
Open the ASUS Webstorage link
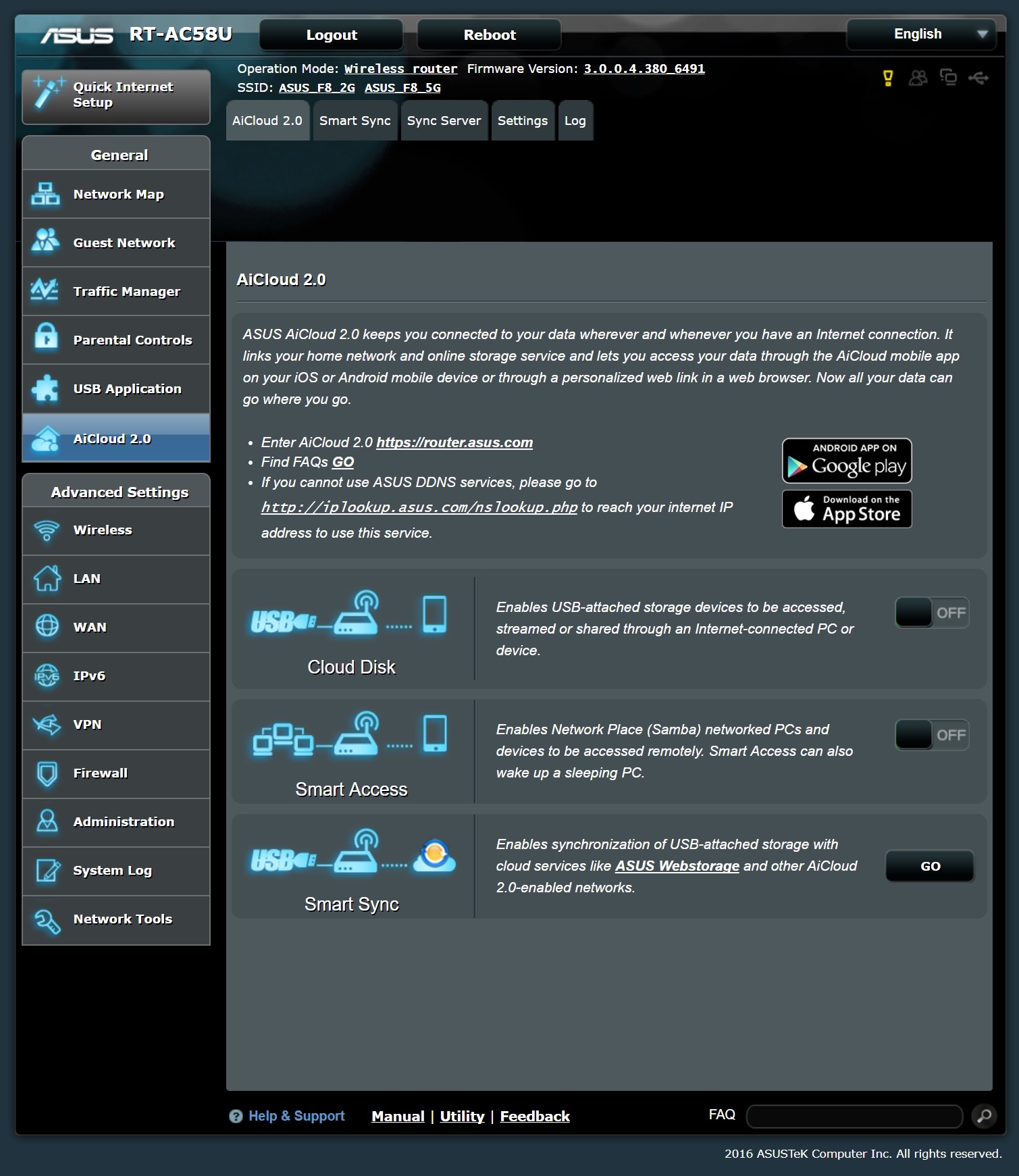tap(677, 866)
